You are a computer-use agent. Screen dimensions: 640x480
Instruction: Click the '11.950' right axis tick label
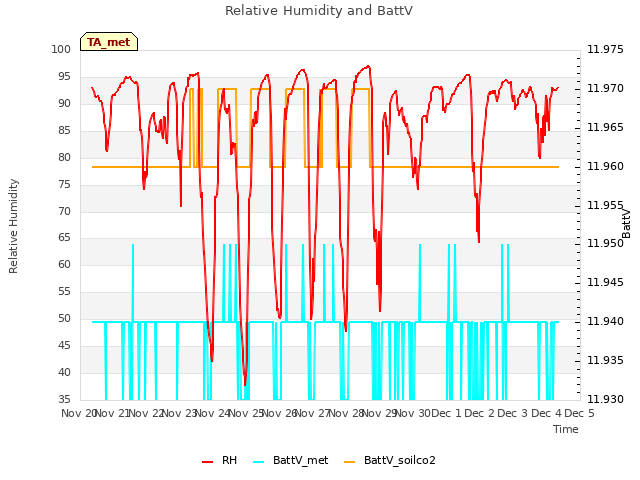[x=605, y=244]
